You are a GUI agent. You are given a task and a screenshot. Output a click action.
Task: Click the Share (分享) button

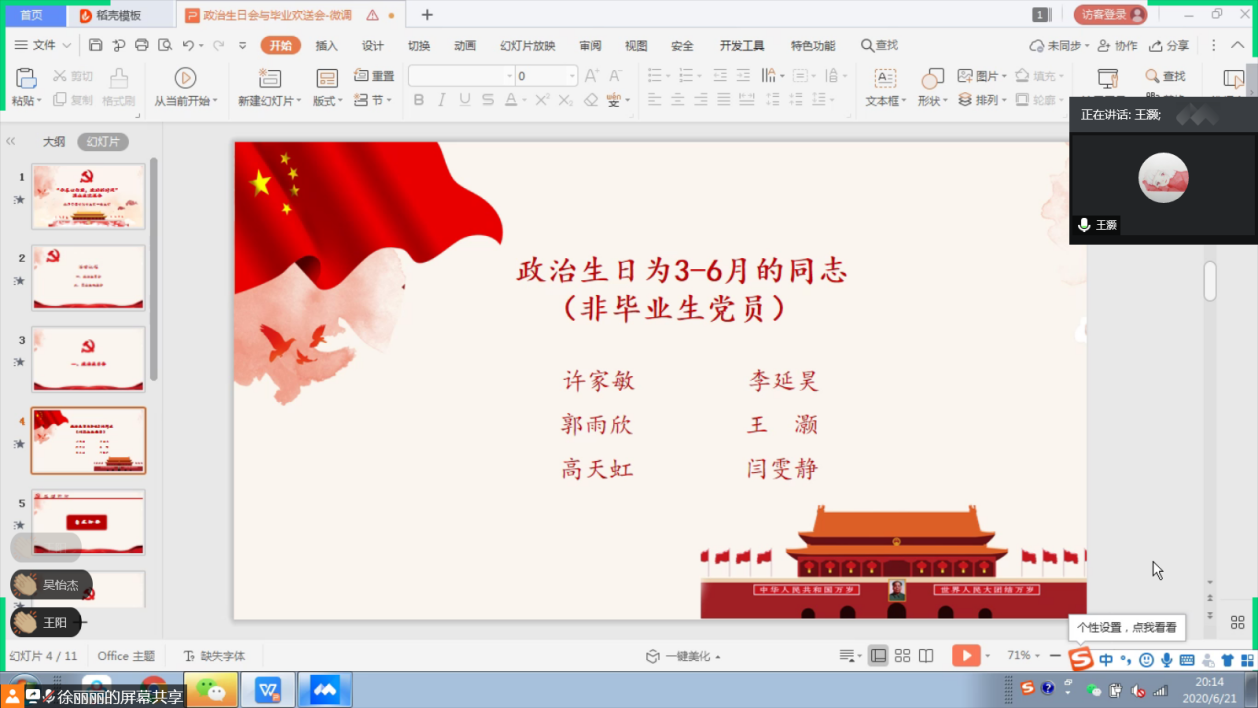(1170, 45)
